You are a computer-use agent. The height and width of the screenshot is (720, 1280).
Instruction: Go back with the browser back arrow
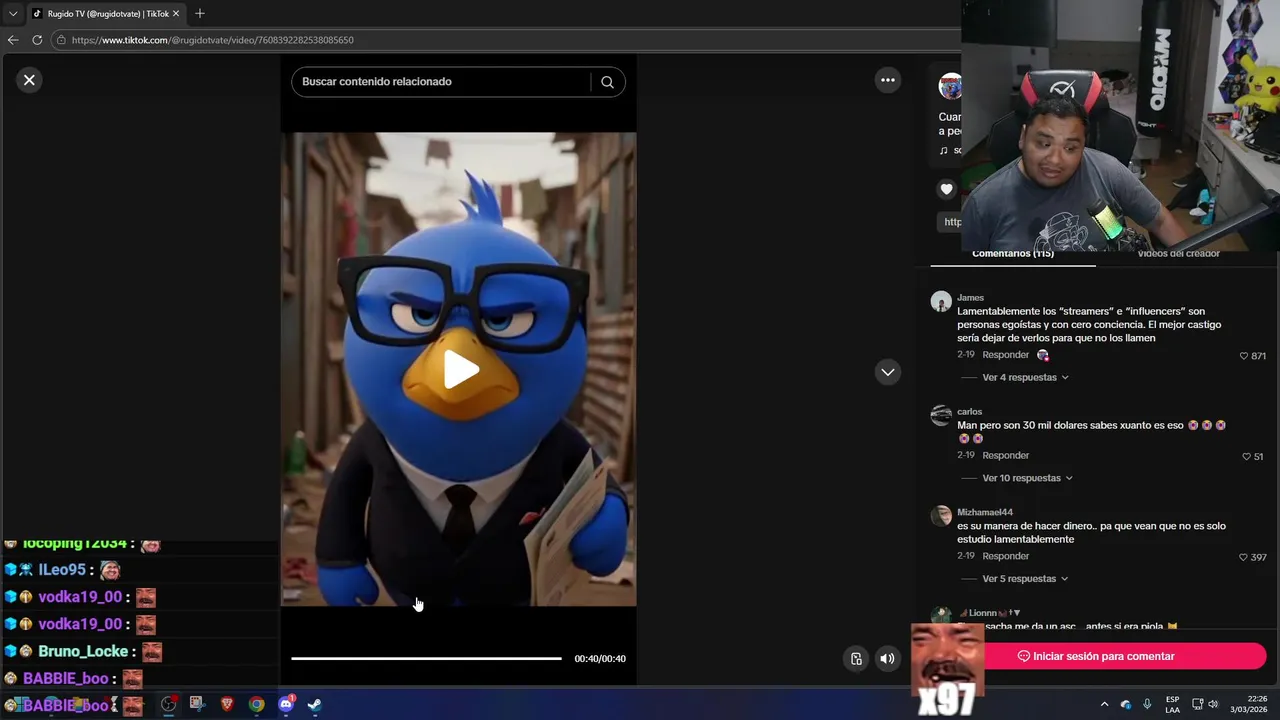[13, 40]
